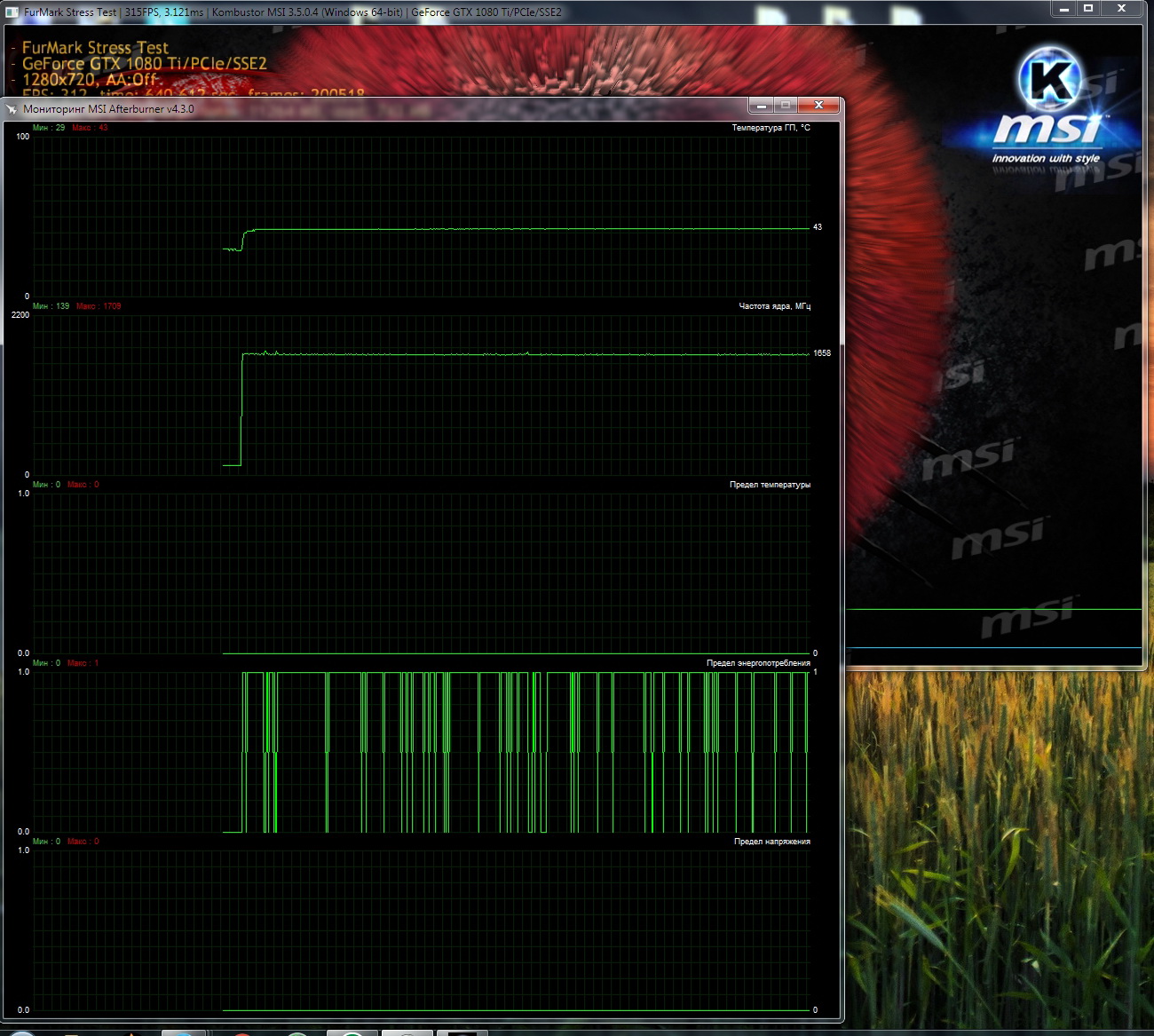The width and height of the screenshot is (1154, 1036).
Task: Click the 'Макс : 43' temperature maximum value
Action: coord(90,128)
